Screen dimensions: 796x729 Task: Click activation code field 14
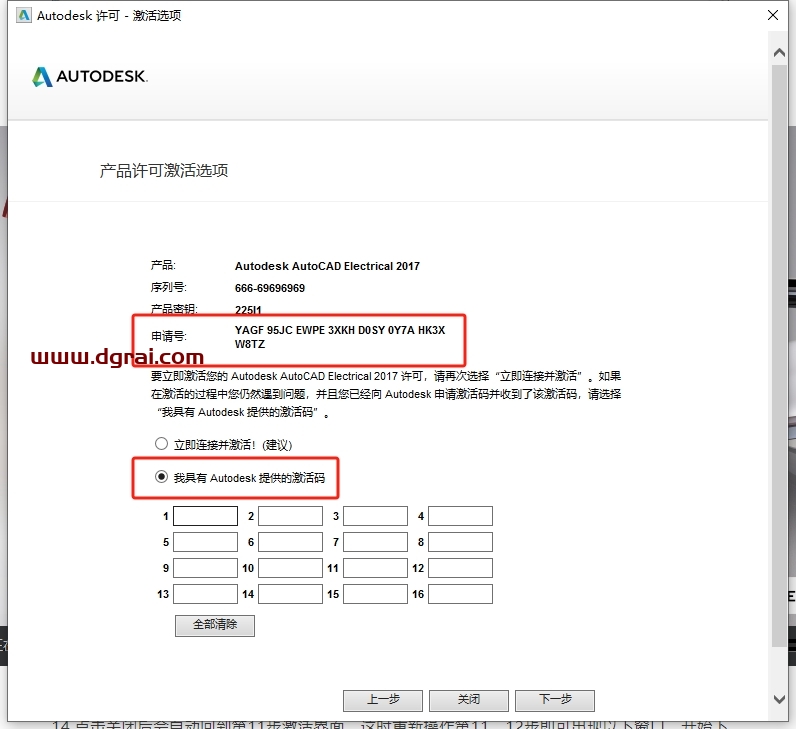coord(290,594)
